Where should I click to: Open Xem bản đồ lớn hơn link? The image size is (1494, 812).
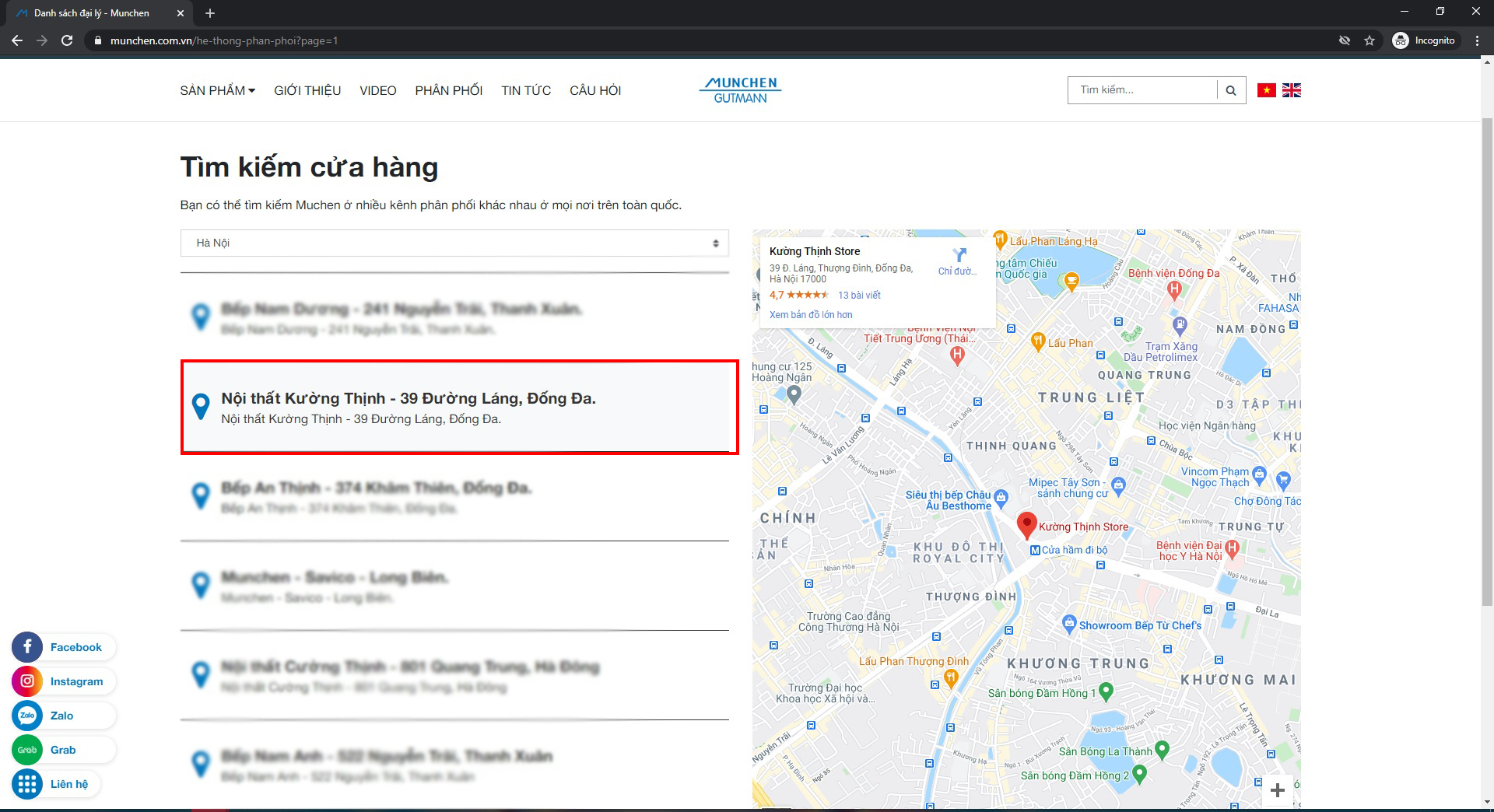(x=811, y=315)
